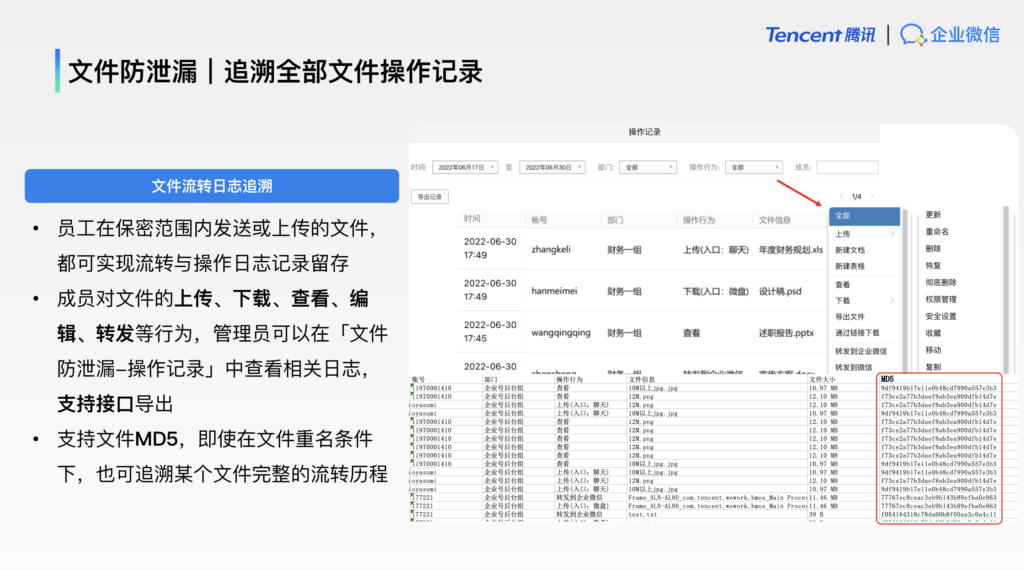Select 移动 in the action list
Image resolution: width=1024 pixels, height=570 pixels.
(x=933, y=350)
